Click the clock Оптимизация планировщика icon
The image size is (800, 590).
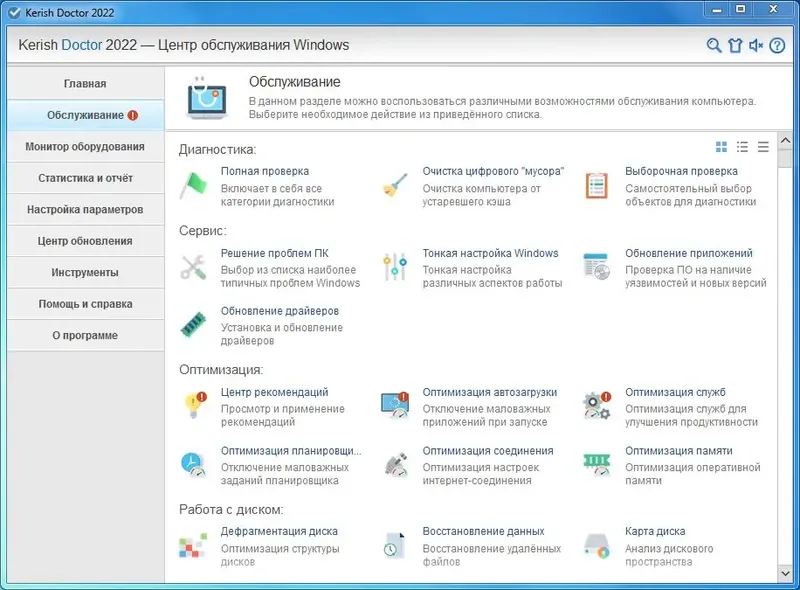193,464
